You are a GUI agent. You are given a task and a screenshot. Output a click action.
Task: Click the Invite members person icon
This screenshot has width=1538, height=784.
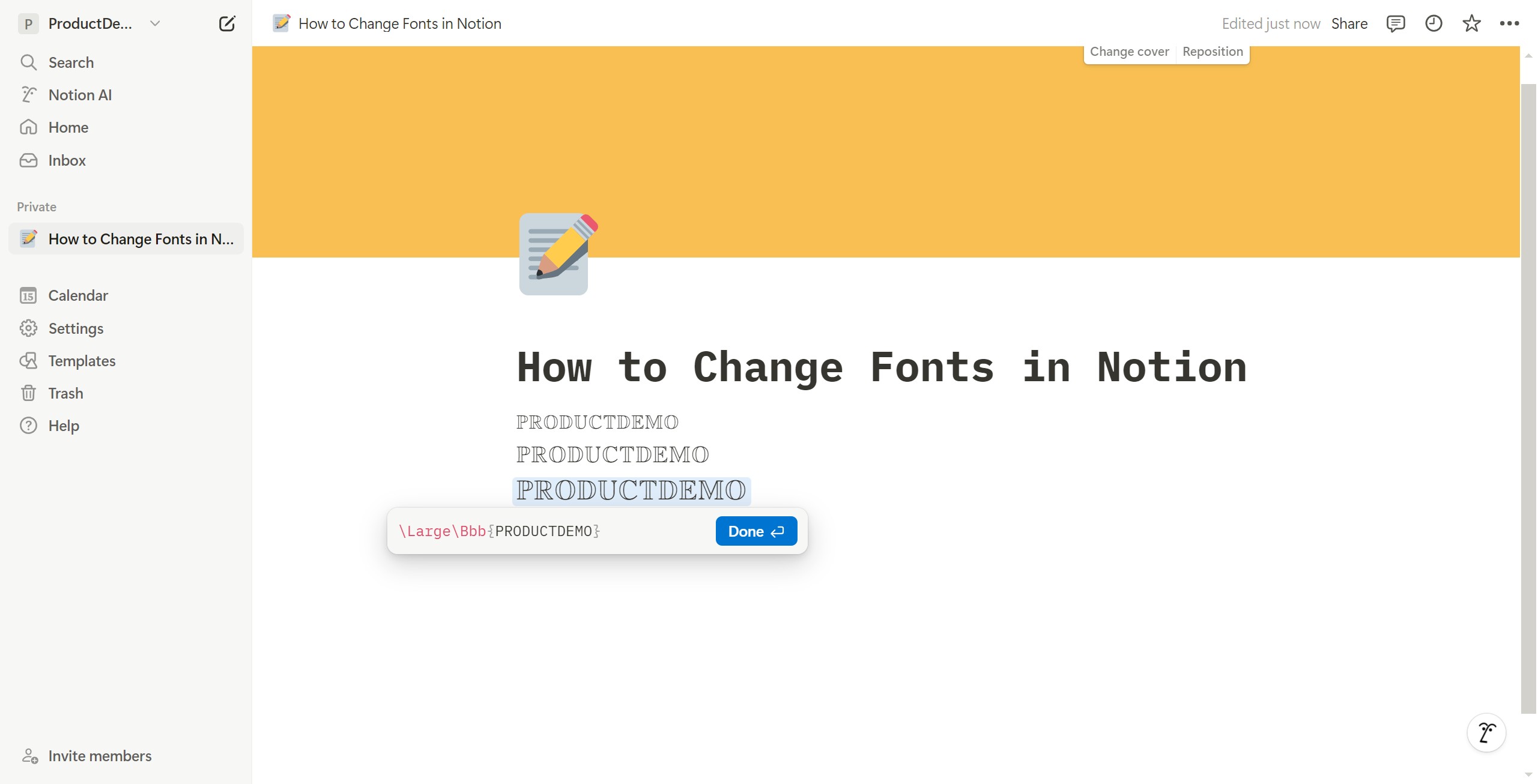click(x=29, y=756)
